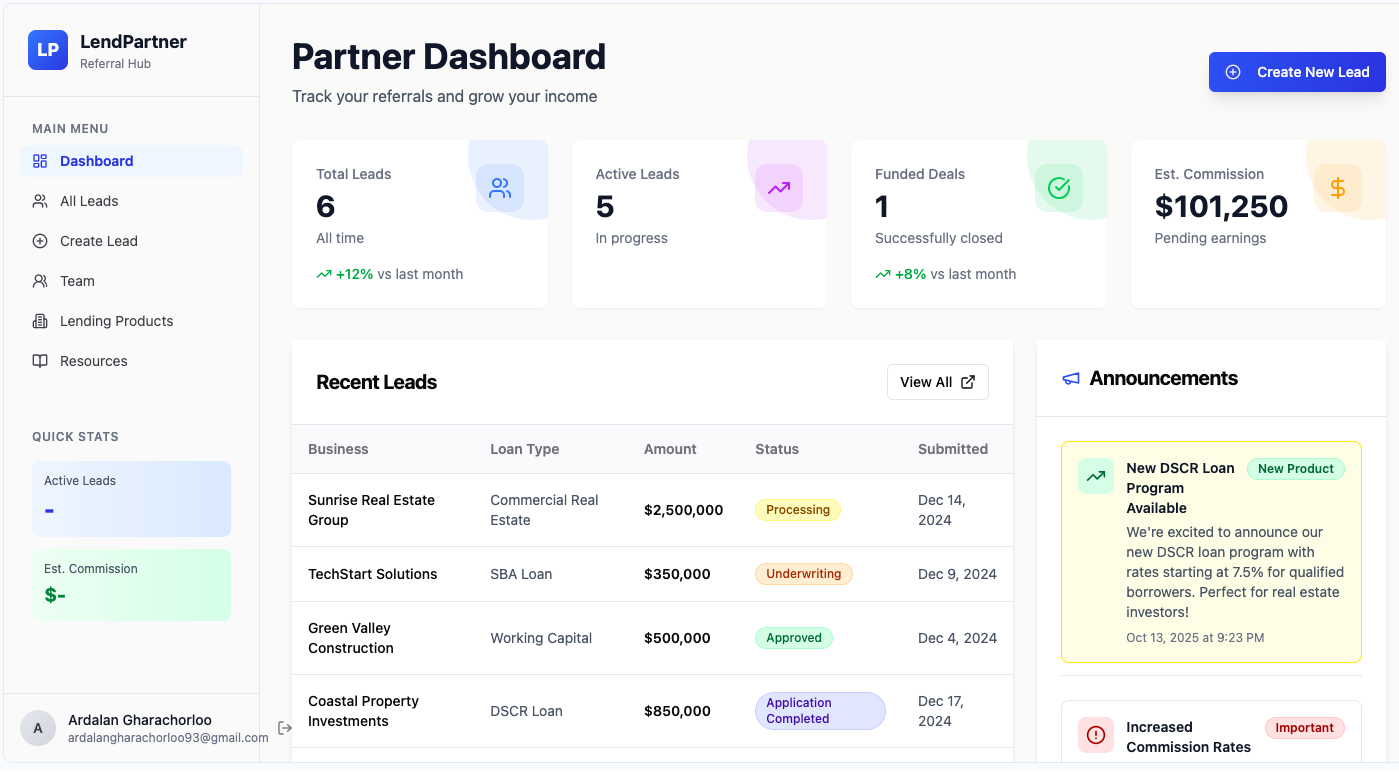Click the external-link icon inside View All
1399x772 pixels.
click(x=966, y=381)
